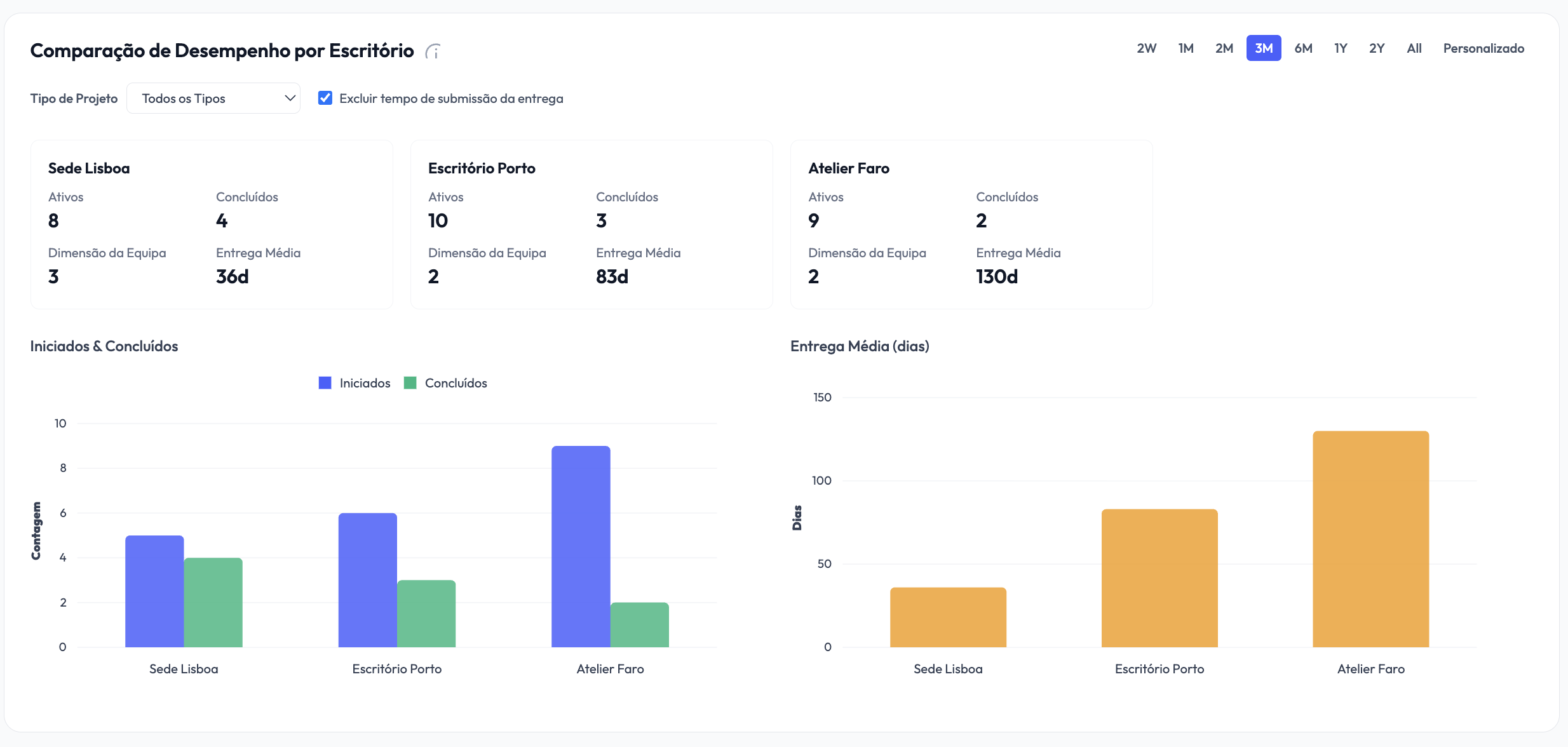The image size is (1568, 747).
Task: Click Atelier Faro's orange delivery bar
Action: click(x=1370, y=540)
